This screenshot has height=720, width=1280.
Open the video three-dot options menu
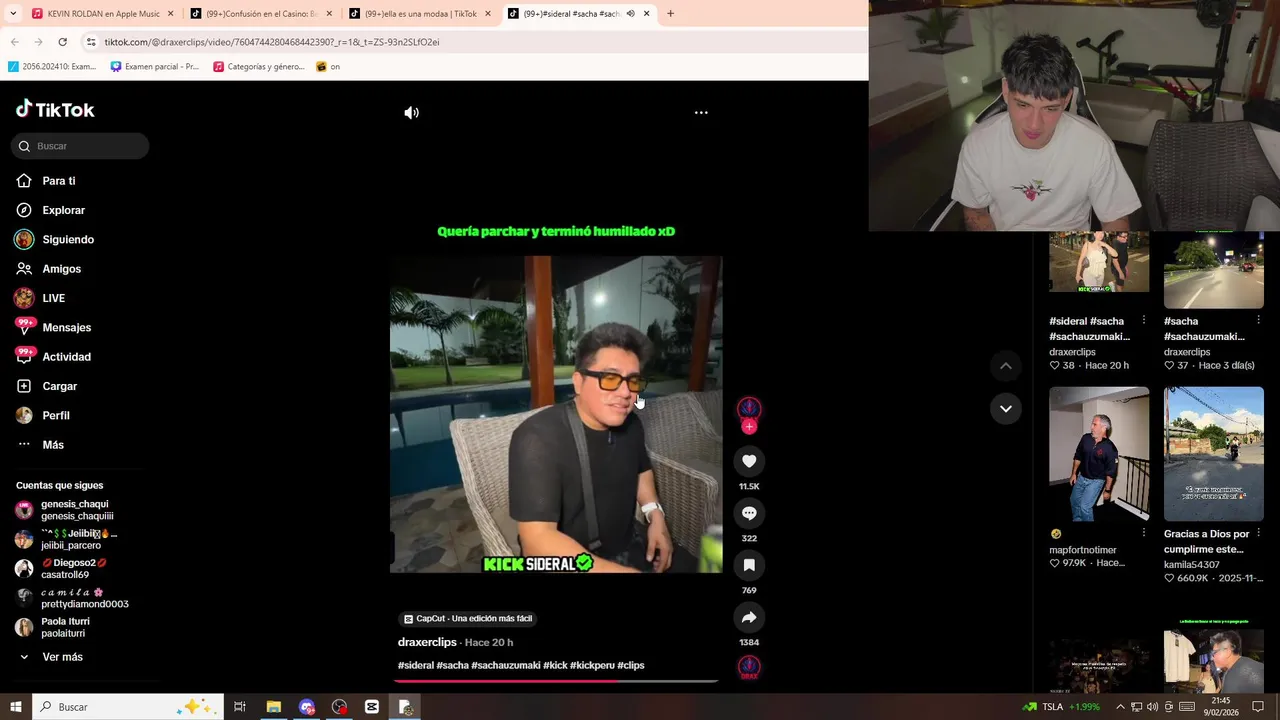[701, 113]
